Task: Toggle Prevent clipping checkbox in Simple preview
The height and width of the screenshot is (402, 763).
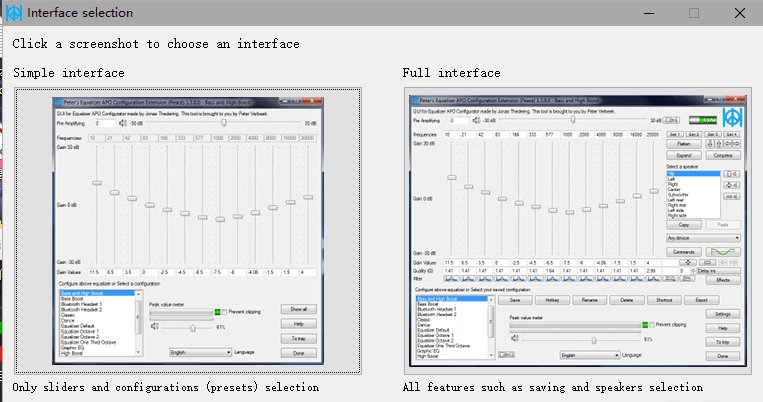Action: pos(225,312)
